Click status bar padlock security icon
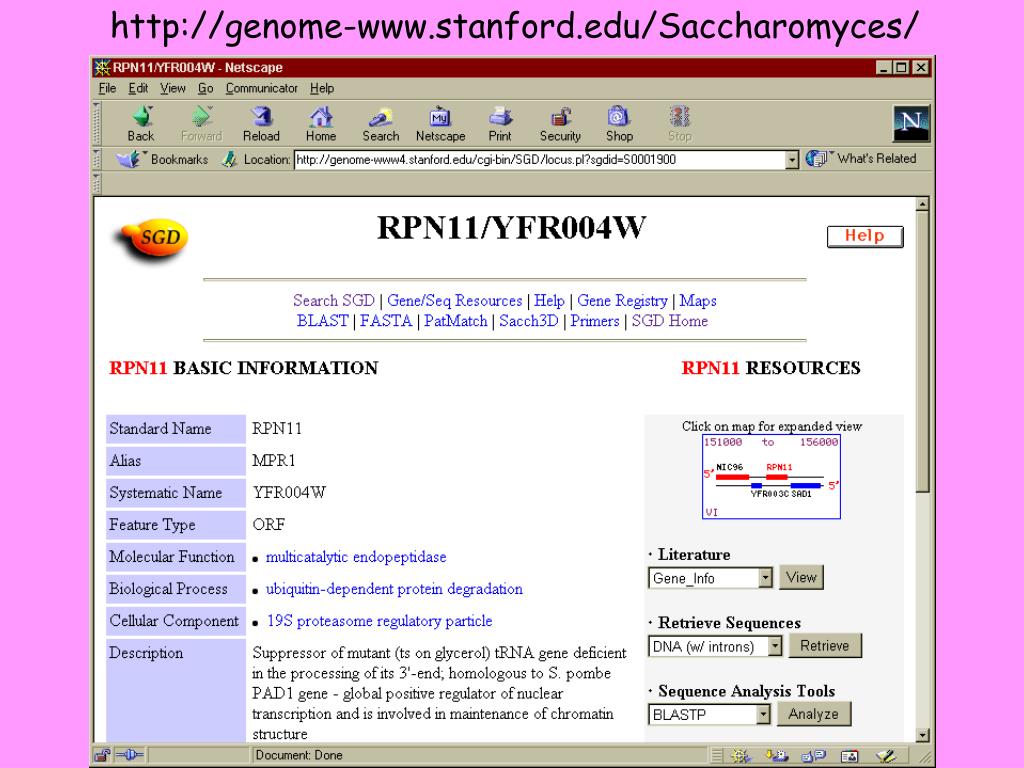Image resolution: width=1024 pixels, height=768 pixels. click(x=102, y=756)
